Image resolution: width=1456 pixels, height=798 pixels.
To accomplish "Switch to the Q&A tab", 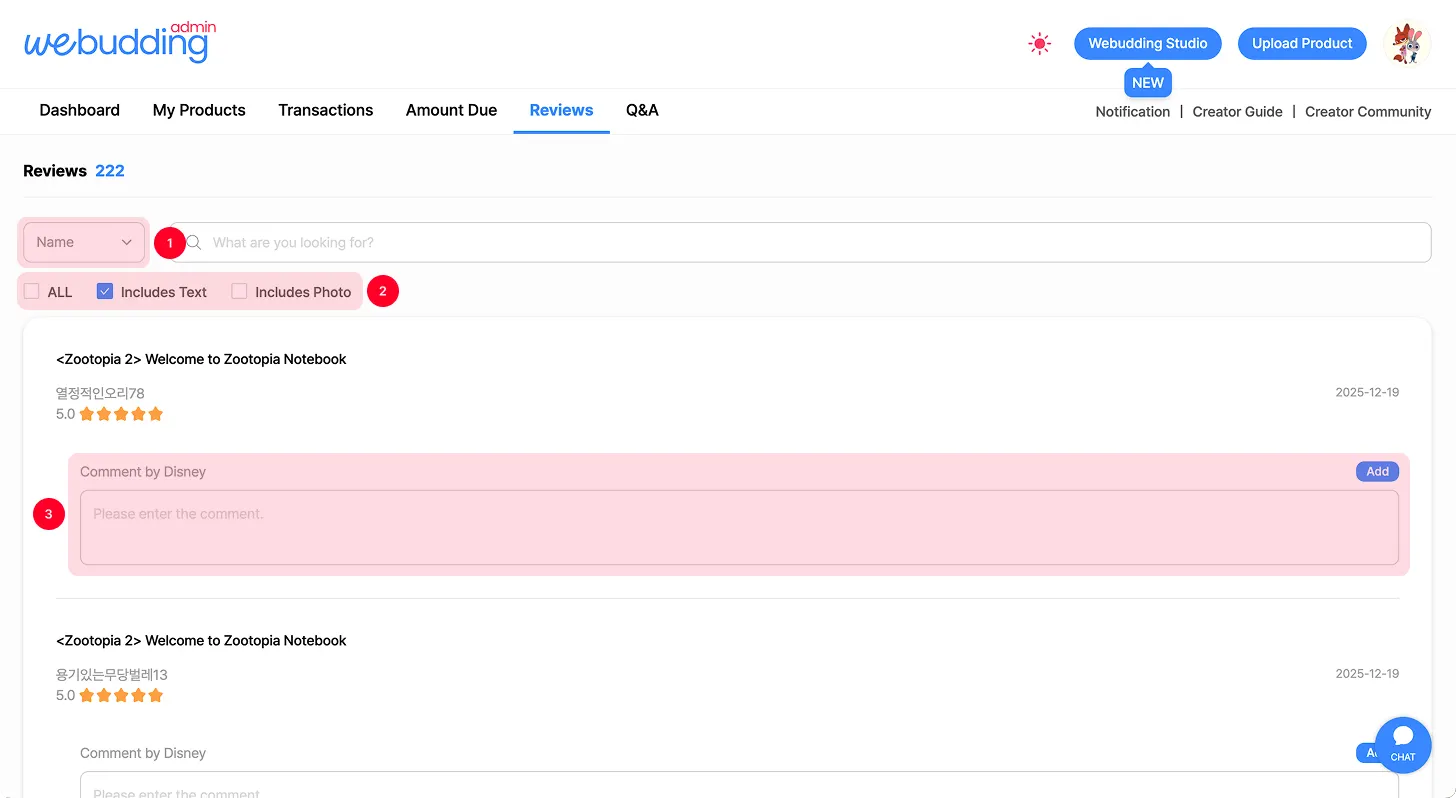I will click(642, 110).
